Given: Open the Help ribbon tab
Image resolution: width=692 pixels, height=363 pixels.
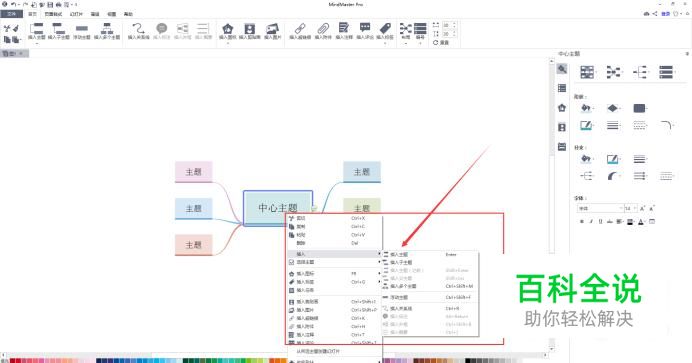Looking at the screenshot, I should tap(128, 14).
